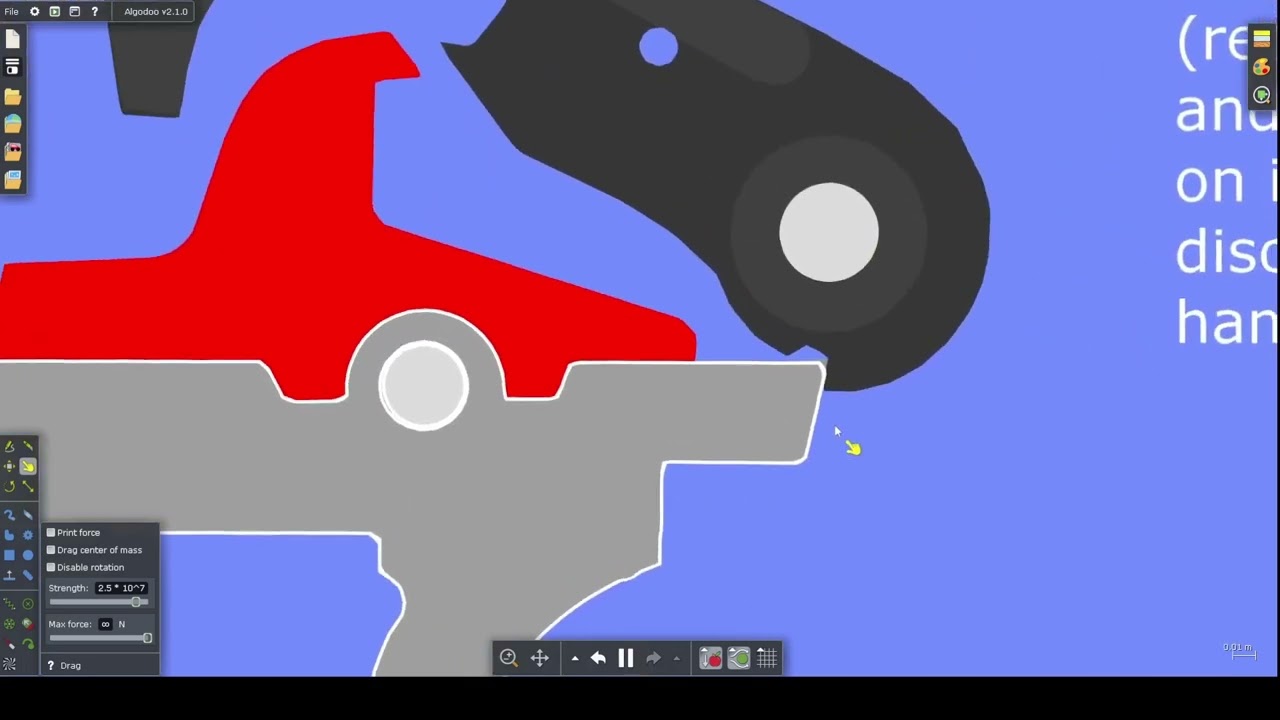
Task: Select the Pan tool in bottom bar
Action: click(540, 658)
